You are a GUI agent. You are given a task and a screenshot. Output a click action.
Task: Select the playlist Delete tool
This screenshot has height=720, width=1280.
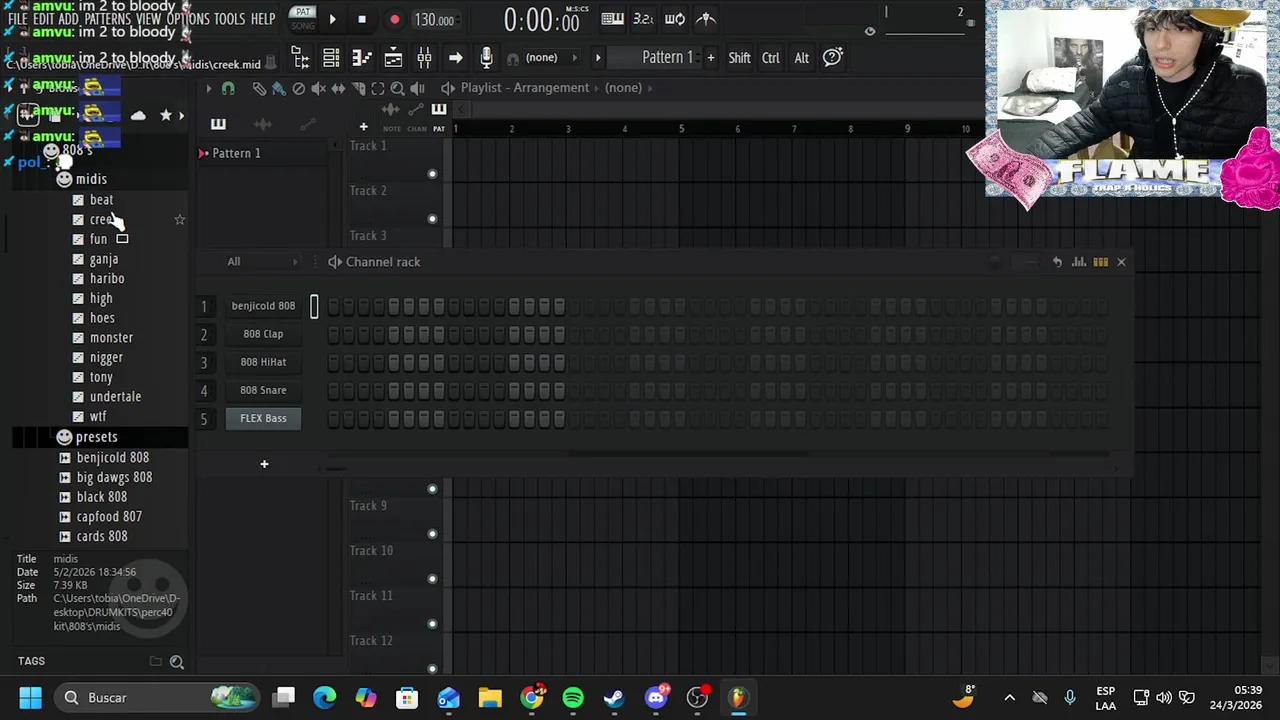298,88
